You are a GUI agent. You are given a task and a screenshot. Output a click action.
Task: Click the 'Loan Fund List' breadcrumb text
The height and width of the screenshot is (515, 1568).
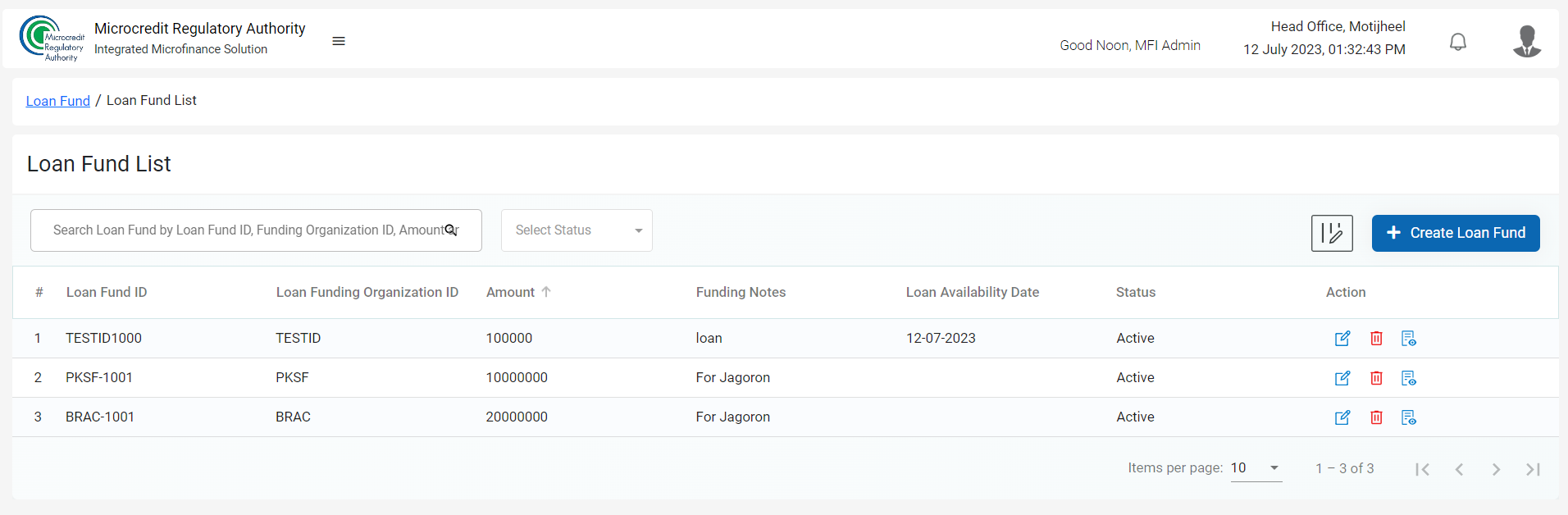pos(152,100)
